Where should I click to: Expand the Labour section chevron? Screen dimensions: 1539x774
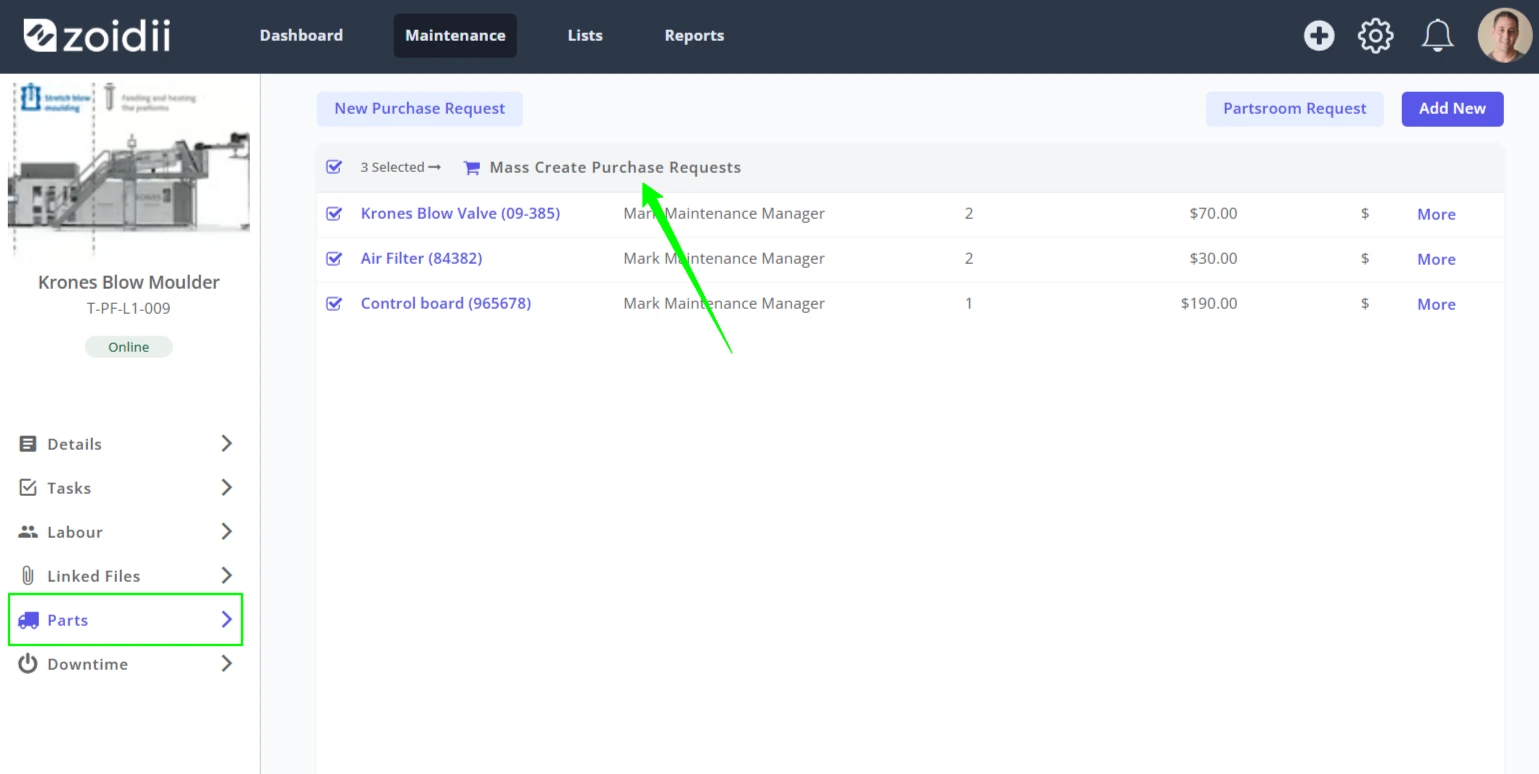227,531
